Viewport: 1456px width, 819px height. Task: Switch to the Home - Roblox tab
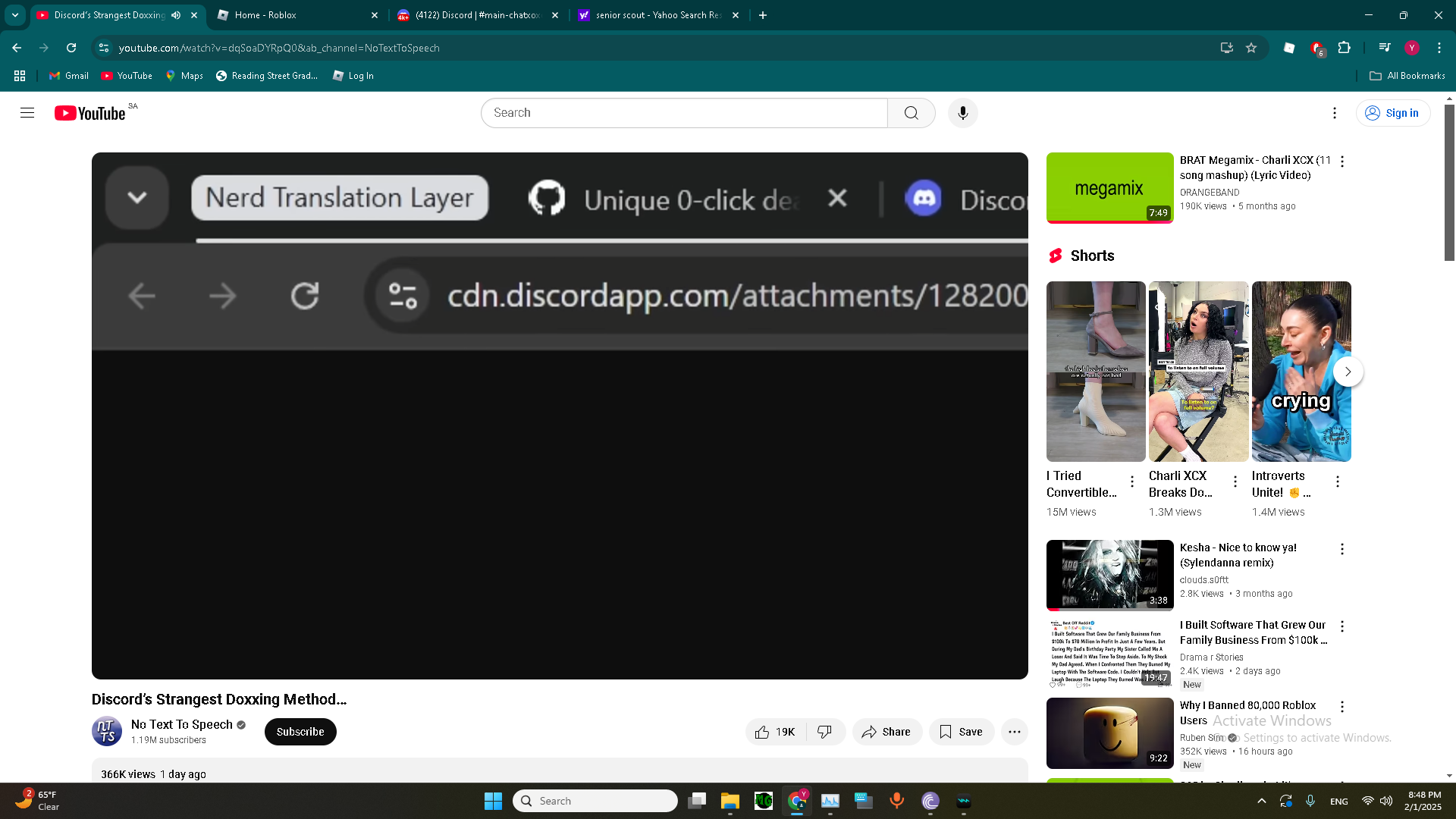(x=297, y=15)
